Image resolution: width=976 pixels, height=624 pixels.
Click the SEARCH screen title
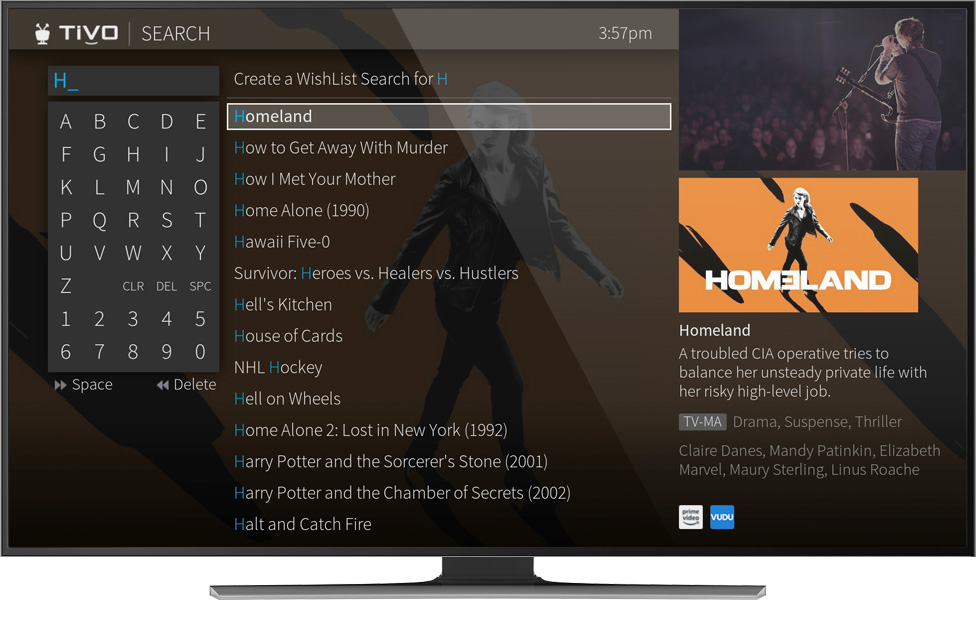click(176, 34)
